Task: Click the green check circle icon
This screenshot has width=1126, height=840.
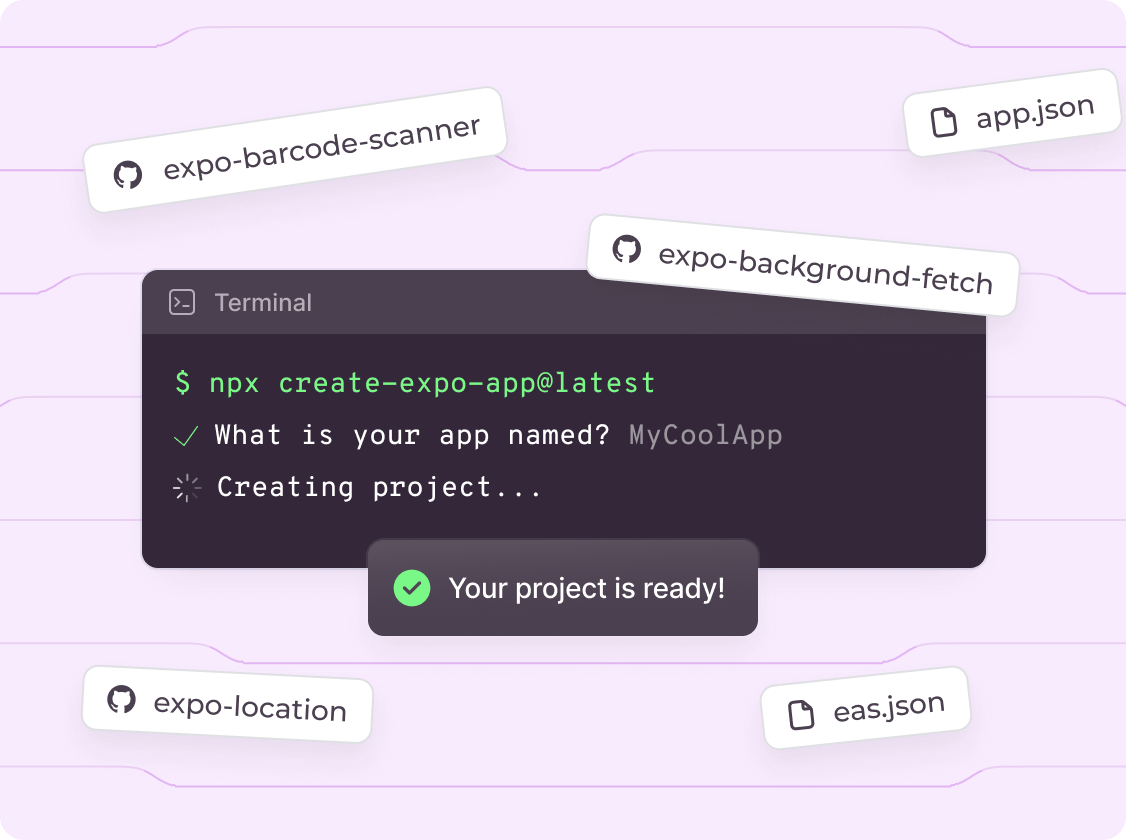Action: (412, 588)
